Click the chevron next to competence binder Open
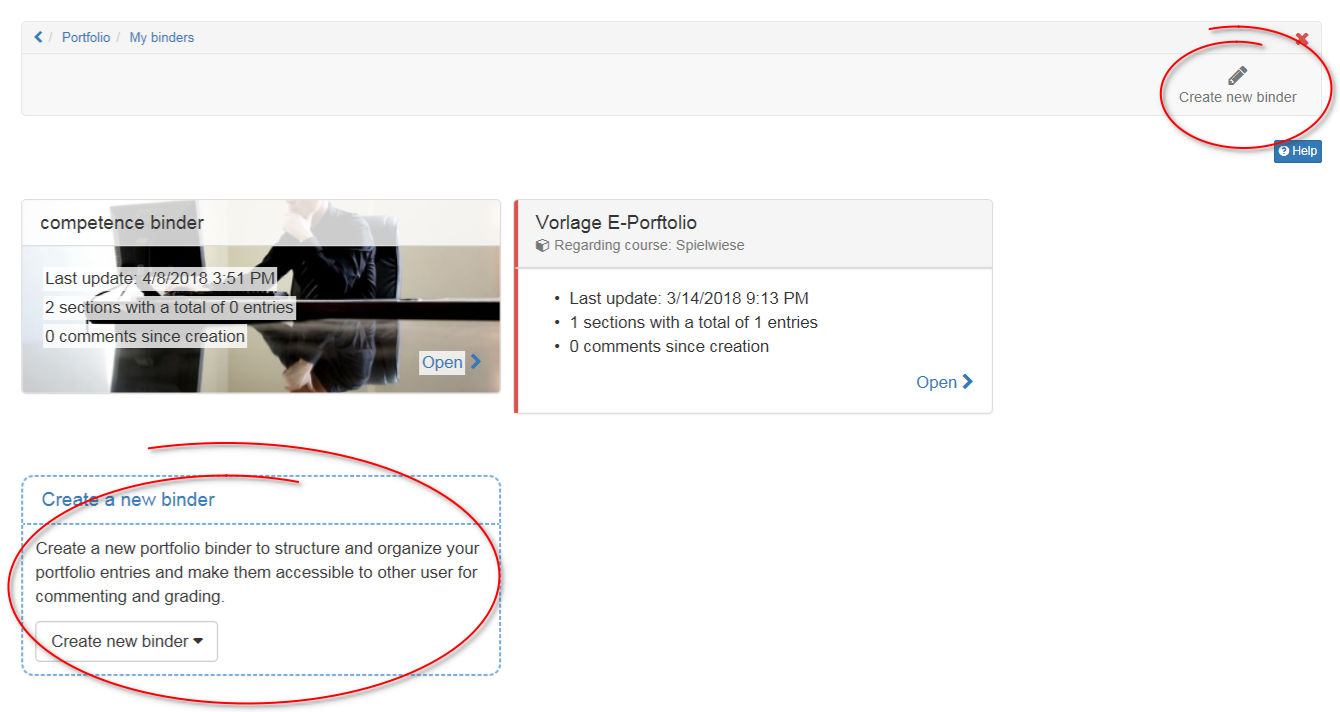 476,362
